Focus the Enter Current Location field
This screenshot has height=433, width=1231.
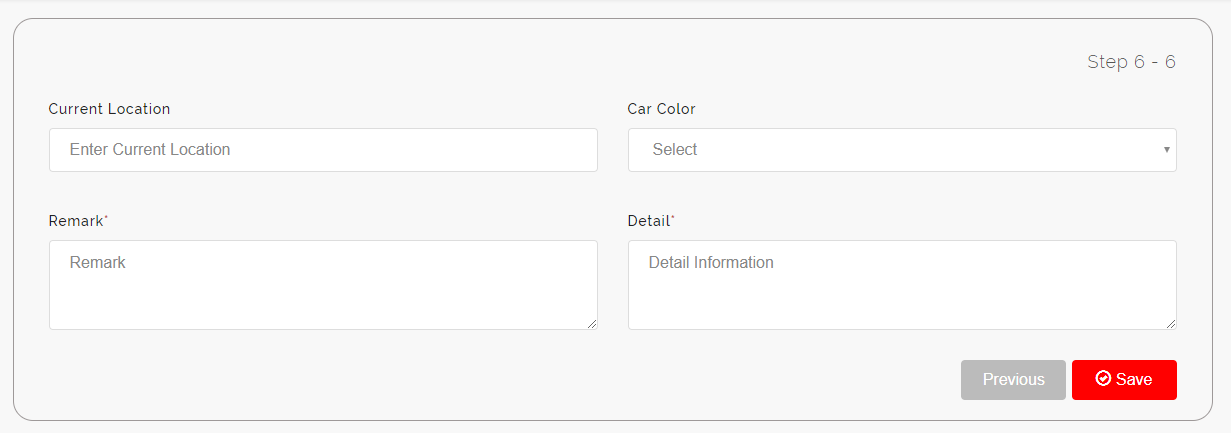point(323,150)
